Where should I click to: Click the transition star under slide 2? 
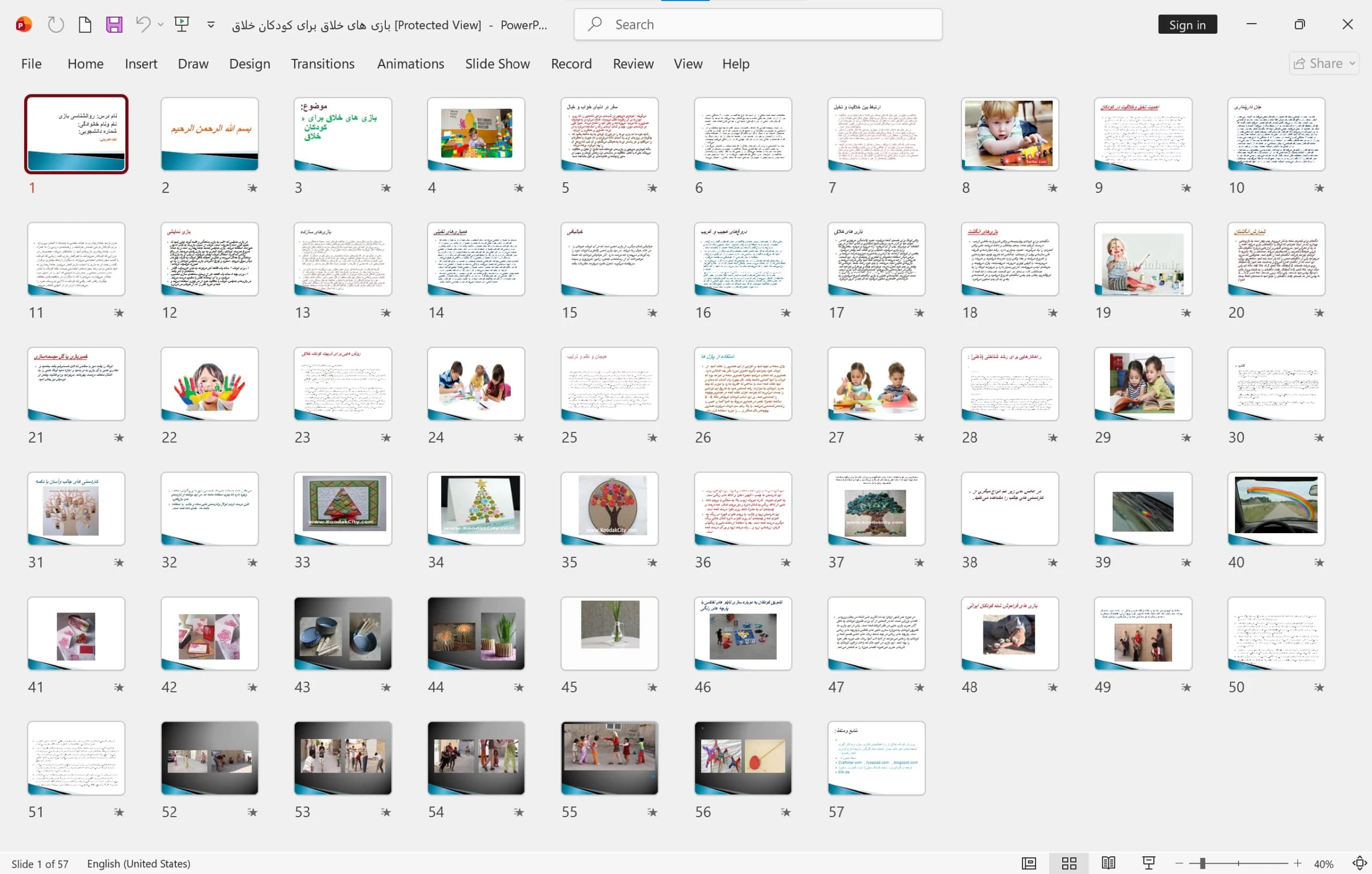point(252,188)
